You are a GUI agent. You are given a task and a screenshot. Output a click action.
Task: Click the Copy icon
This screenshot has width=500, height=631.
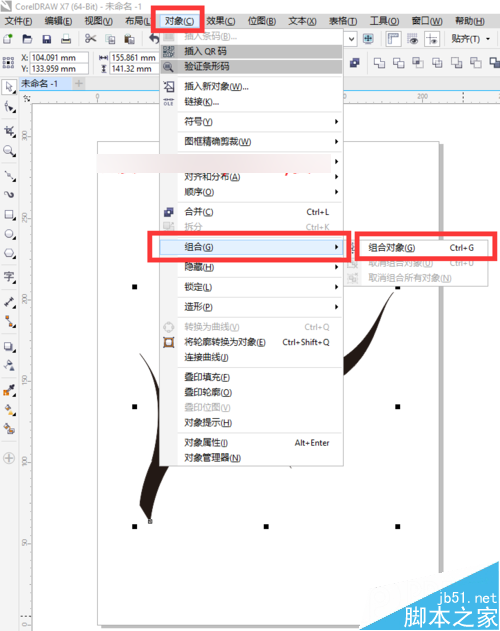click(110, 39)
